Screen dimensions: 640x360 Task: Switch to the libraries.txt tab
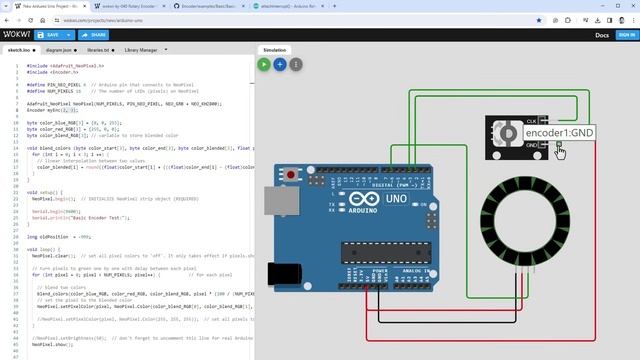click(x=100, y=50)
